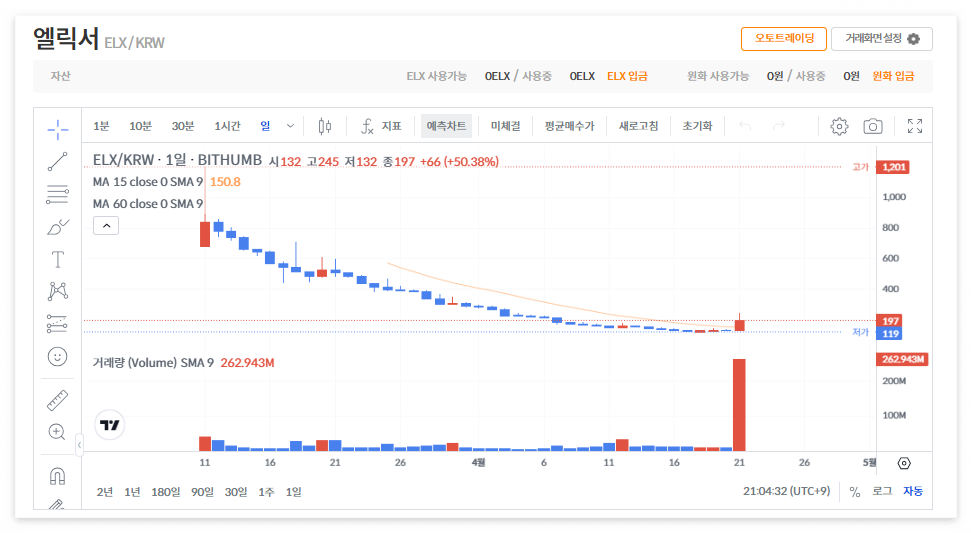Select the brush drawing tool
The image size is (972, 533).
click(58, 227)
